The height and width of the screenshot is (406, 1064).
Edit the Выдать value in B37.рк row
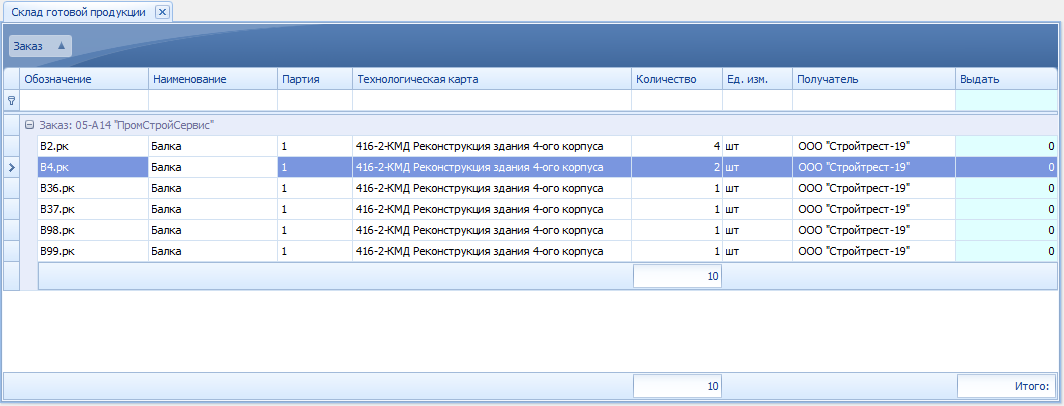1006,209
